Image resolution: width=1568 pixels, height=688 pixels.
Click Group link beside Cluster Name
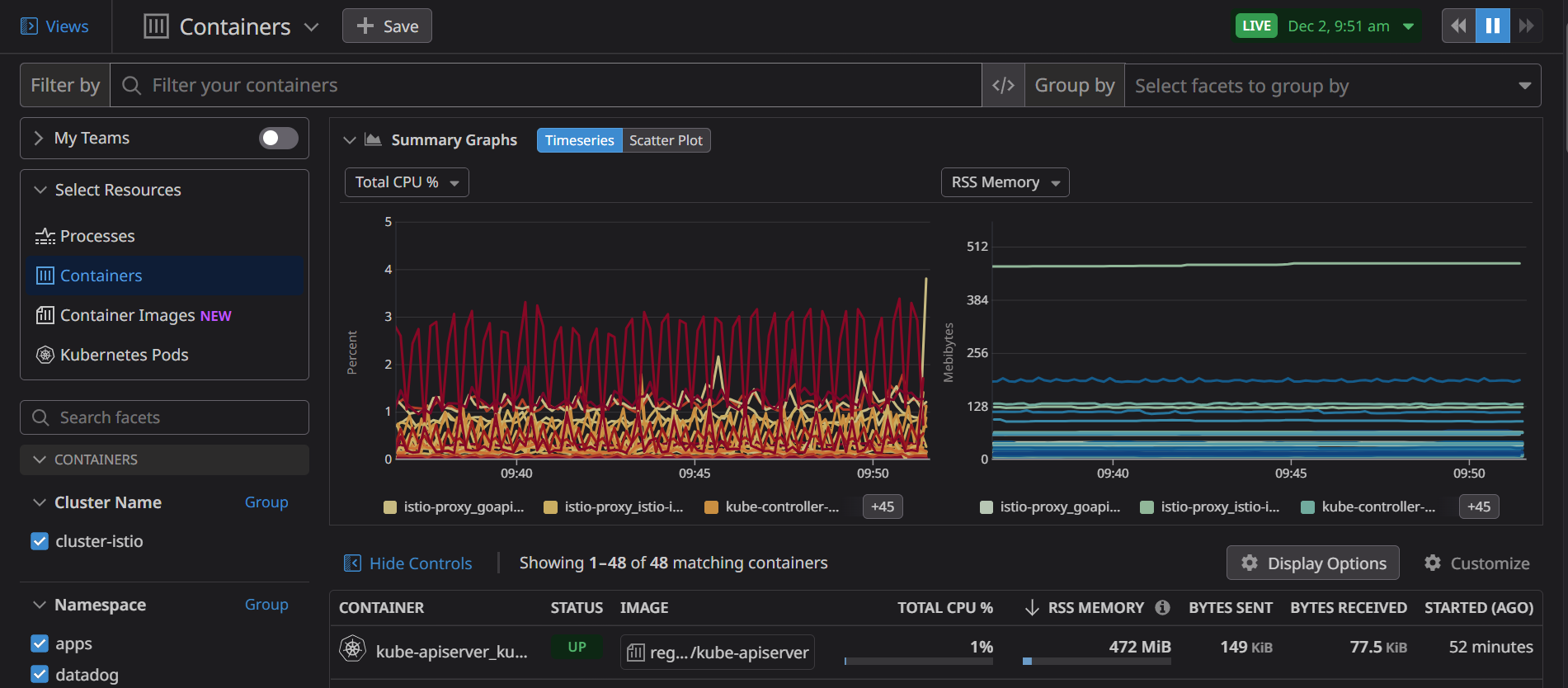pyautogui.click(x=266, y=502)
